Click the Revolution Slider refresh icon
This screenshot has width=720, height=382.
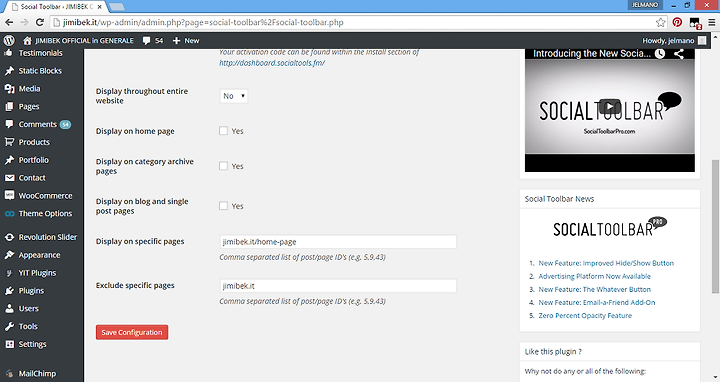9,237
